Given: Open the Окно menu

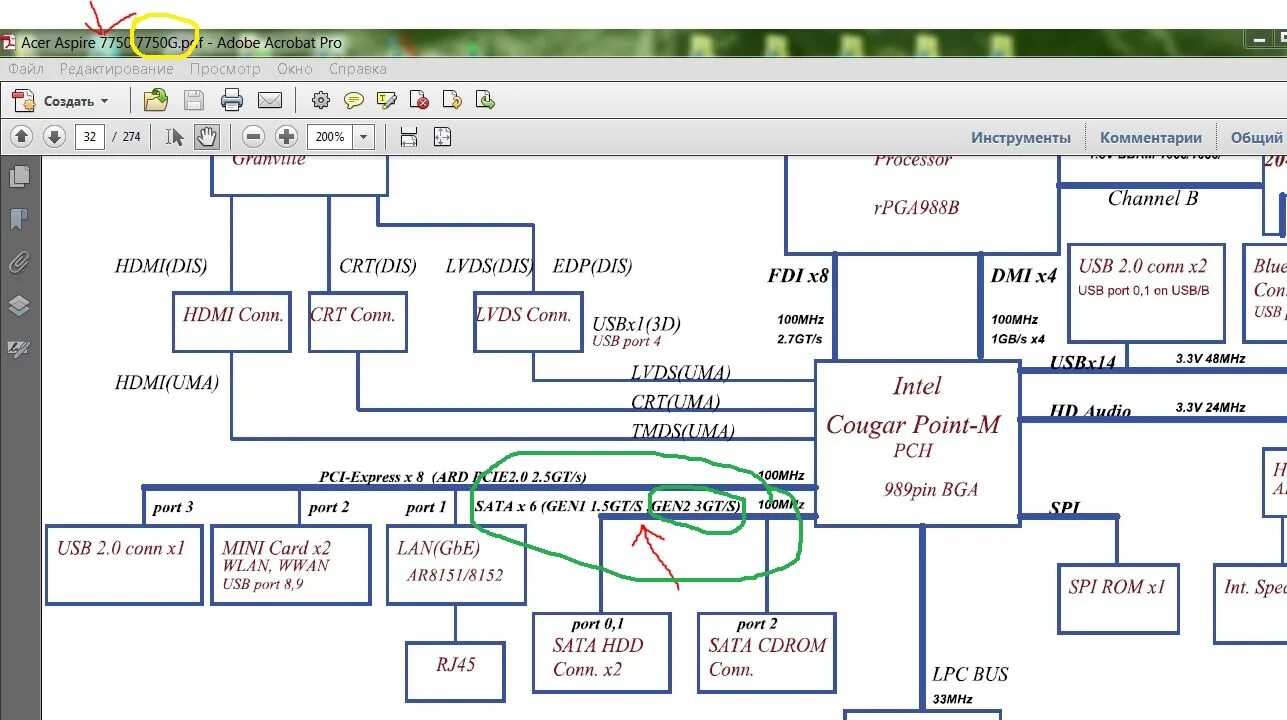Looking at the screenshot, I should 295,69.
